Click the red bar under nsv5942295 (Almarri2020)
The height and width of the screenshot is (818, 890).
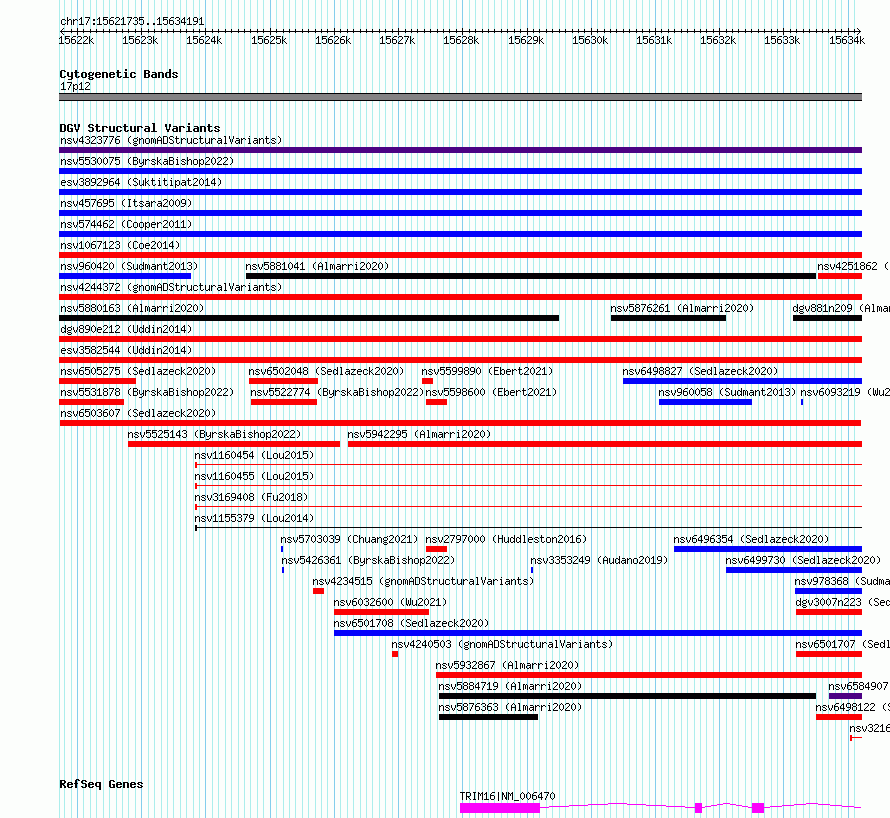[604, 444]
